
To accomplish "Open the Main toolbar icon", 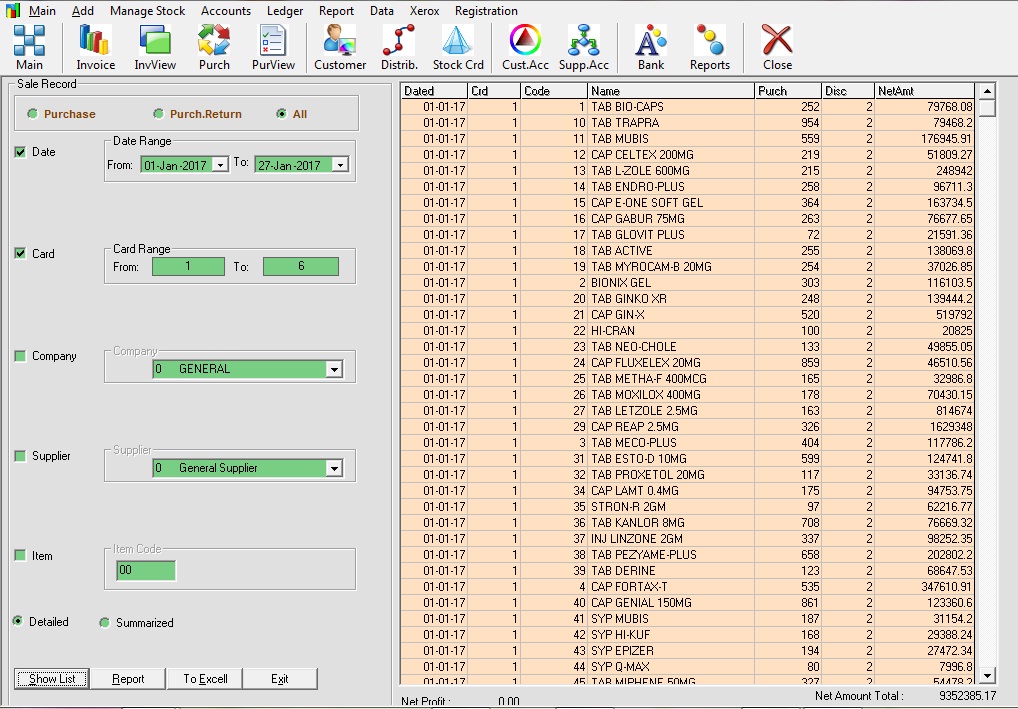I will click(x=29, y=47).
